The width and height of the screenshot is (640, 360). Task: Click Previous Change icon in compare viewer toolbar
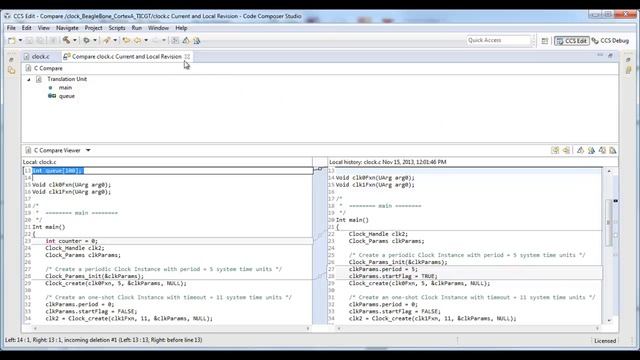pyautogui.click(x=613, y=151)
